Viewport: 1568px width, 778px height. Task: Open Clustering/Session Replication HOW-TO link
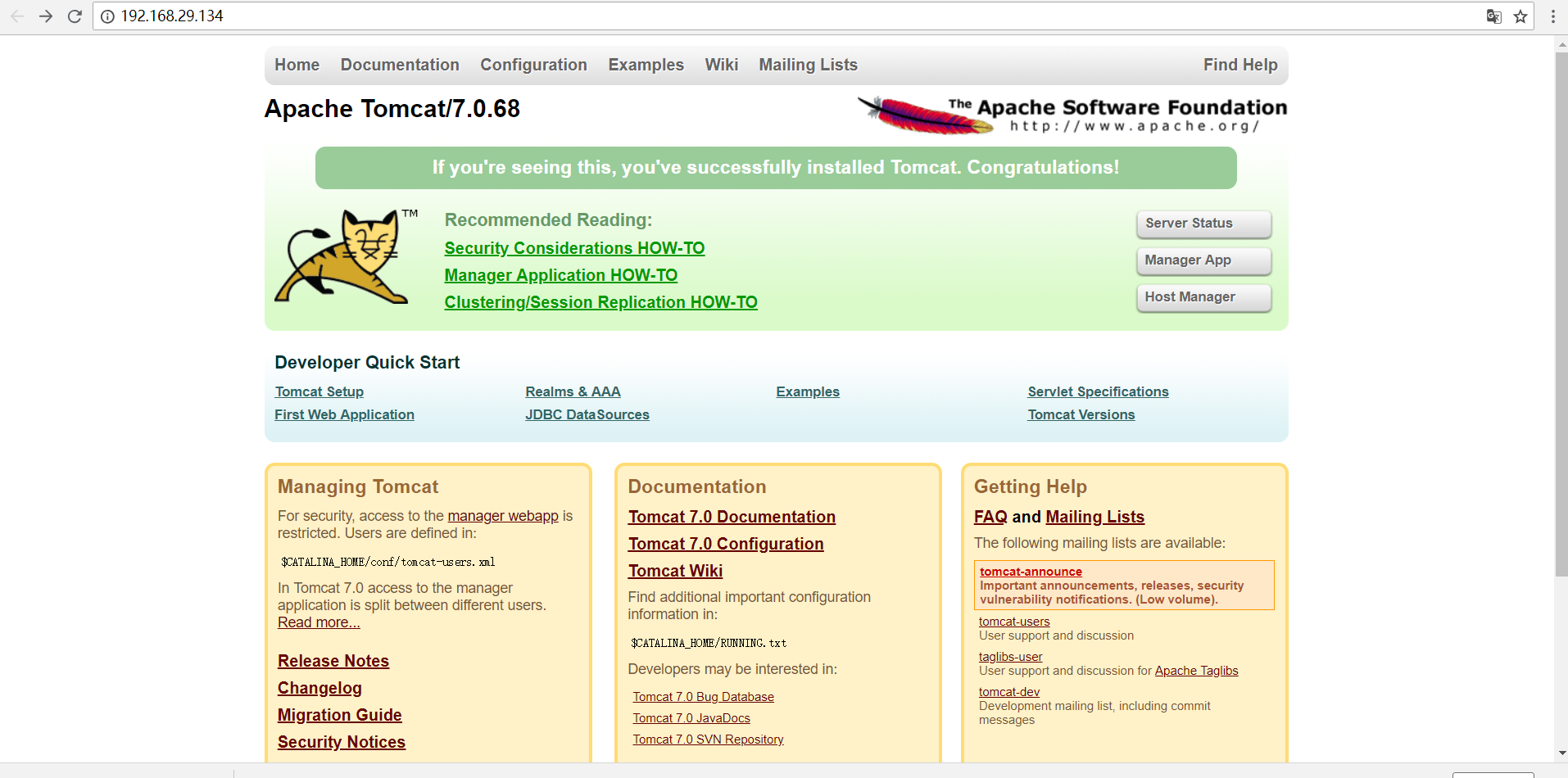[600, 302]
